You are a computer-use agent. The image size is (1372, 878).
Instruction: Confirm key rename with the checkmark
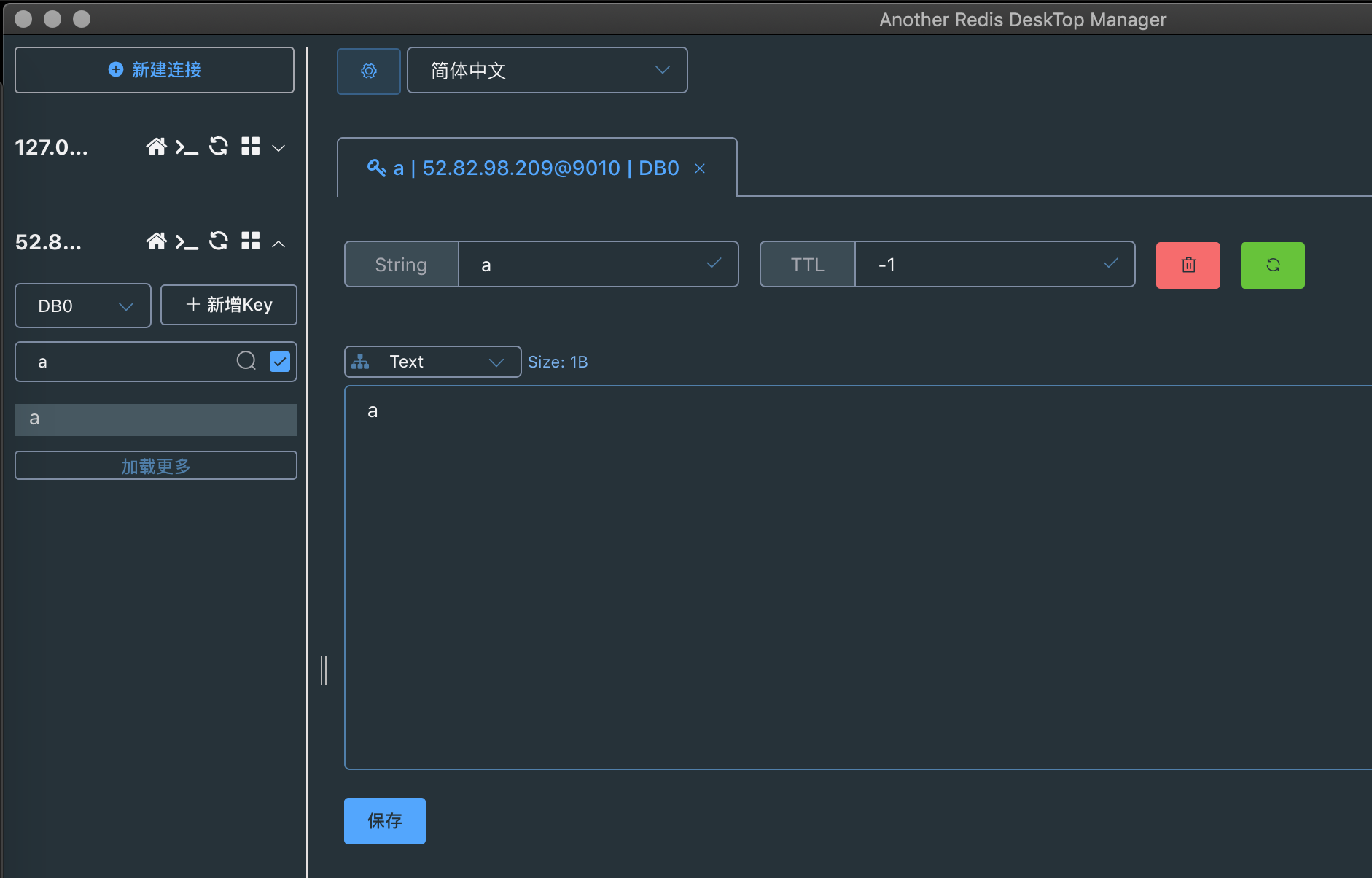[x=714, y=263]
